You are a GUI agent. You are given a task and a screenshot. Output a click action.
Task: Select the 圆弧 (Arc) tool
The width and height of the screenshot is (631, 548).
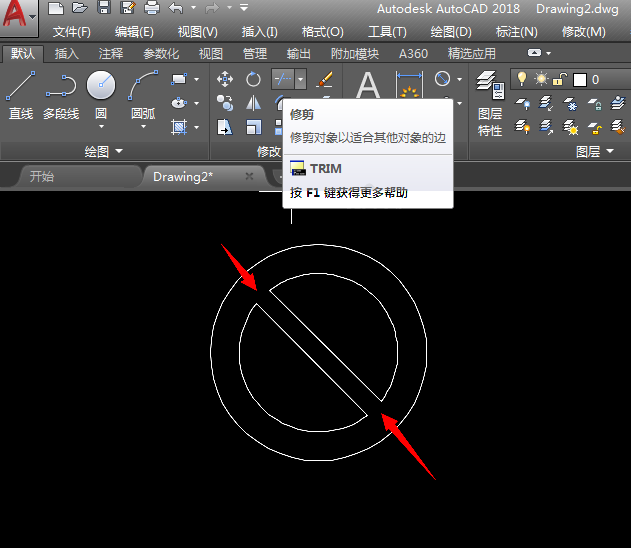coord(143,95)
